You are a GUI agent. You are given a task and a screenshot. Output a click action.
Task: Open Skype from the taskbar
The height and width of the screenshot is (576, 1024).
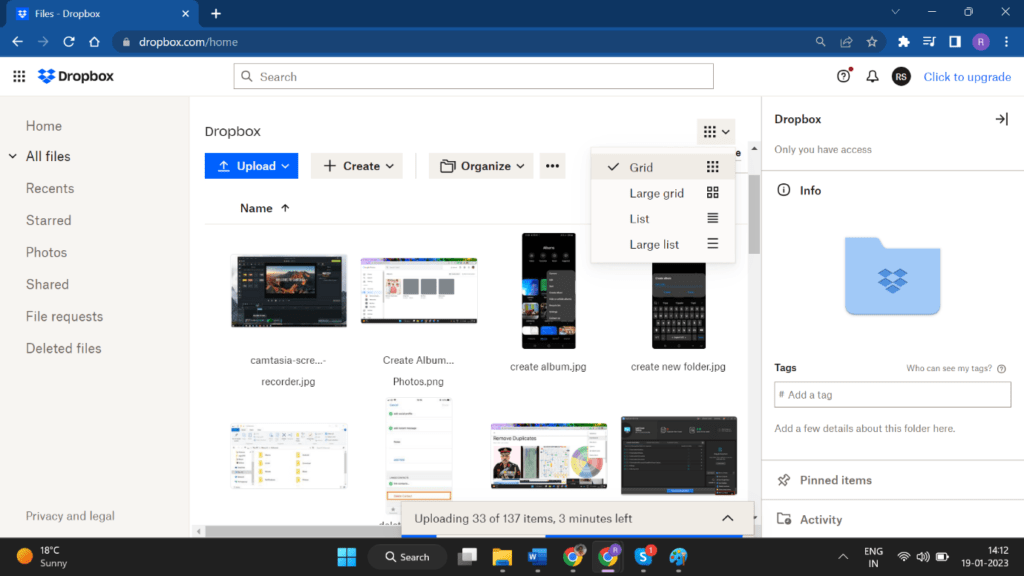pos(644,557)
